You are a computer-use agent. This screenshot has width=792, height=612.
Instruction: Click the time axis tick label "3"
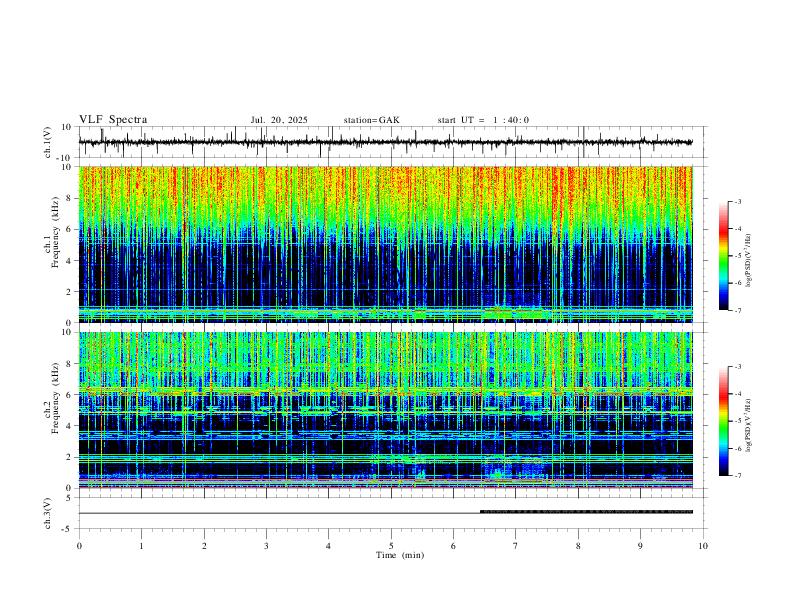pos(266,546)
